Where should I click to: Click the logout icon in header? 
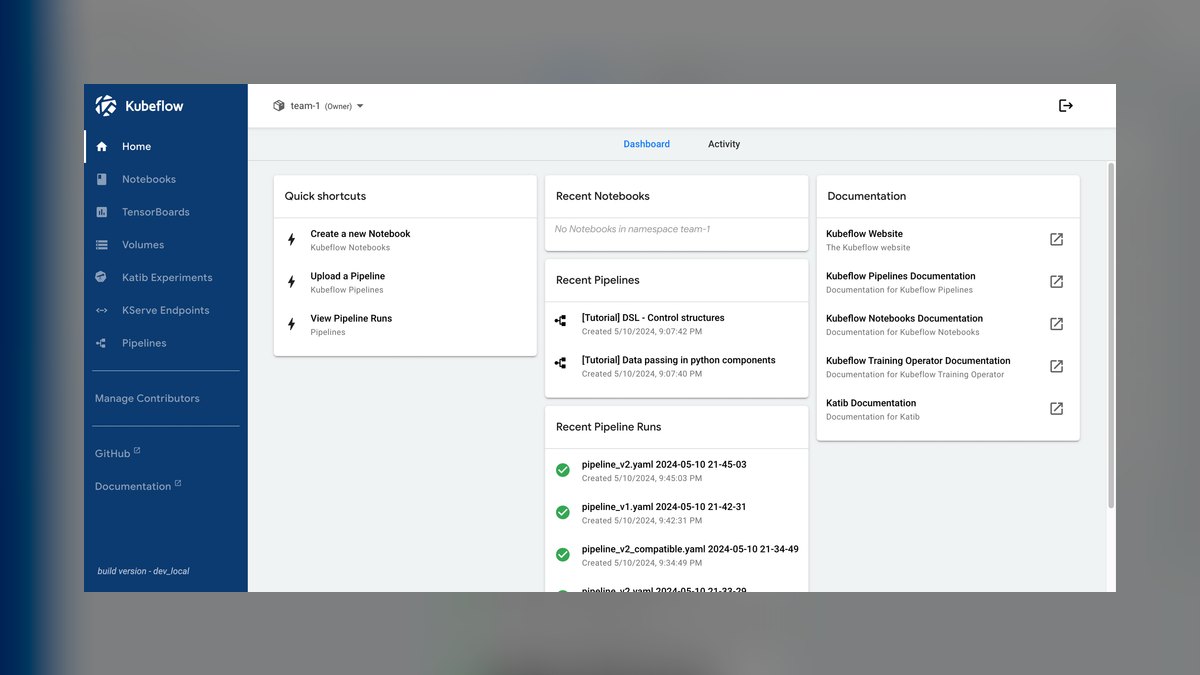1066,106
